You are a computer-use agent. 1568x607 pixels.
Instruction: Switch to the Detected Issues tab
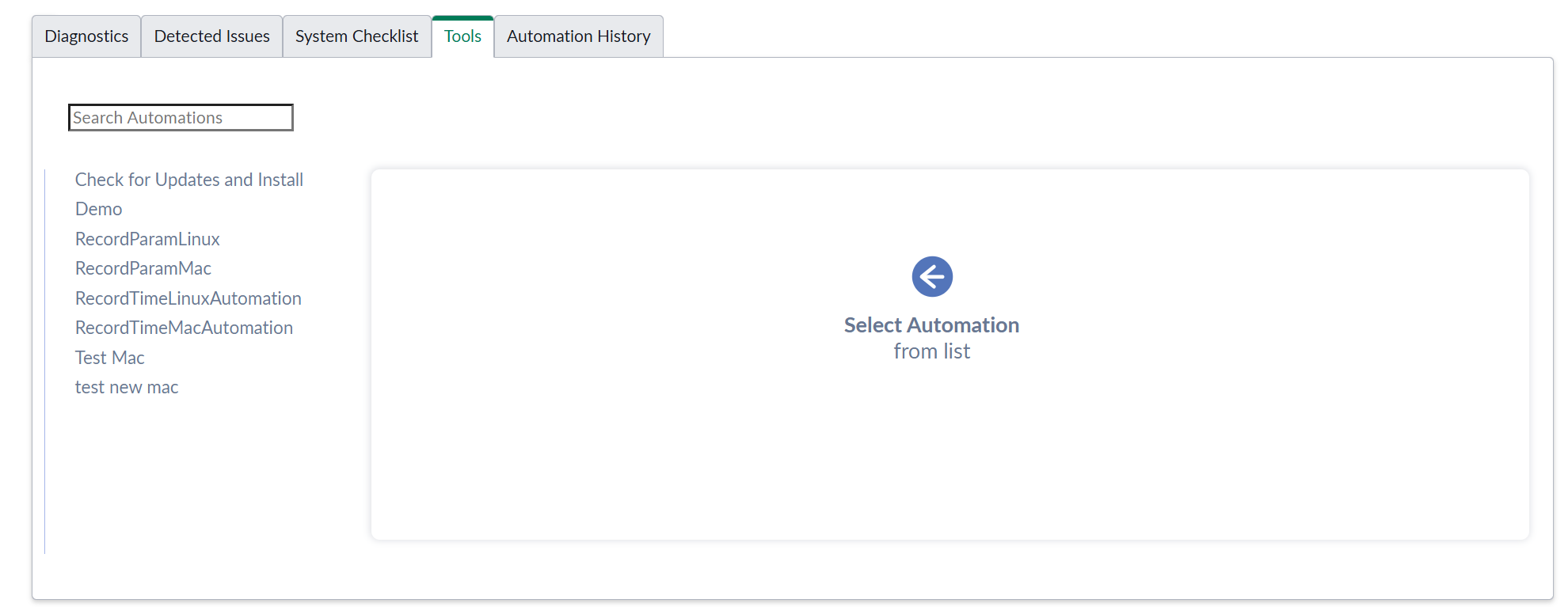click(x=211, y=36)
